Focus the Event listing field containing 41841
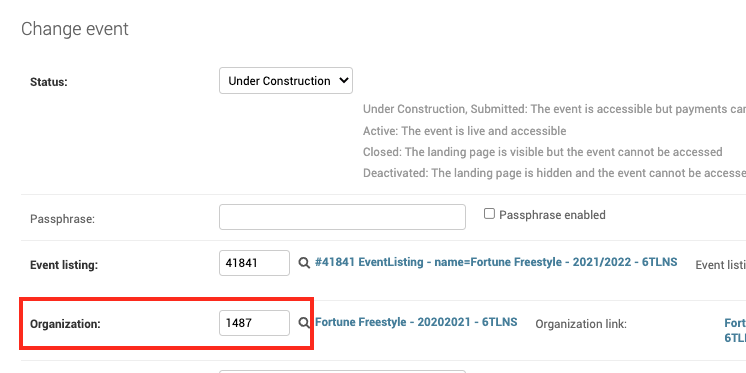 click(254, 263)
